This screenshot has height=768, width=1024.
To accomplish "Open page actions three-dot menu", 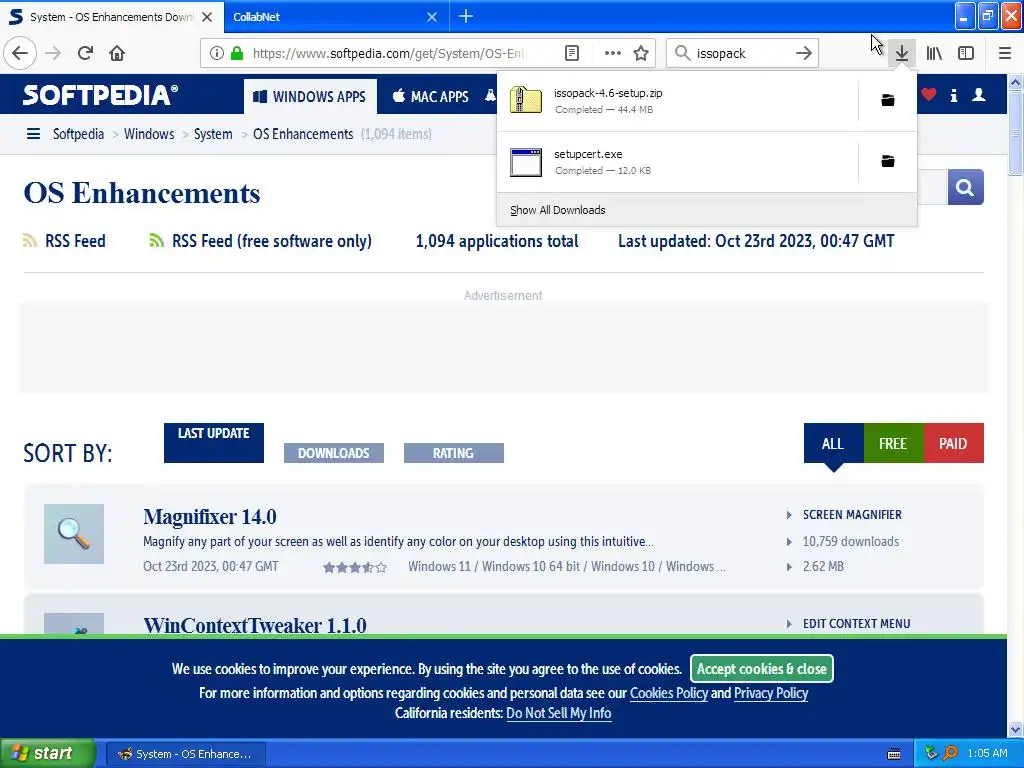I will tap(612, 53).
